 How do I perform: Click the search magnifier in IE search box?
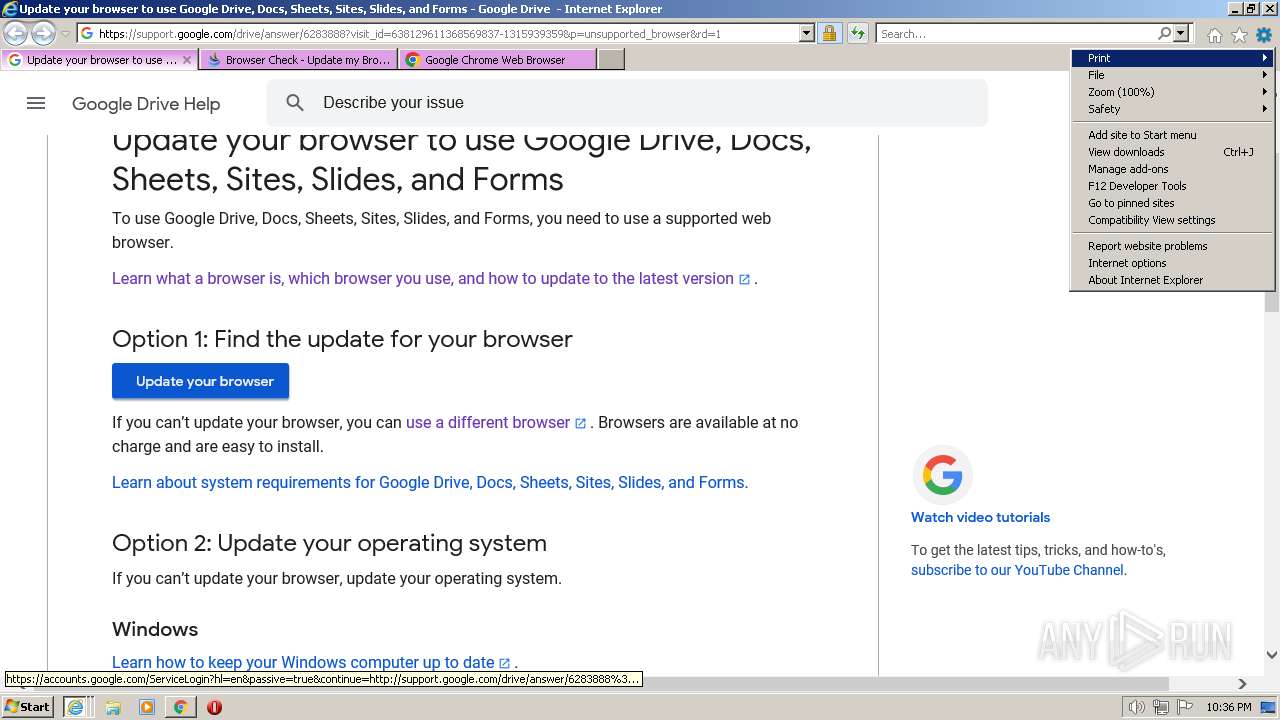(x=1164, y=34)
